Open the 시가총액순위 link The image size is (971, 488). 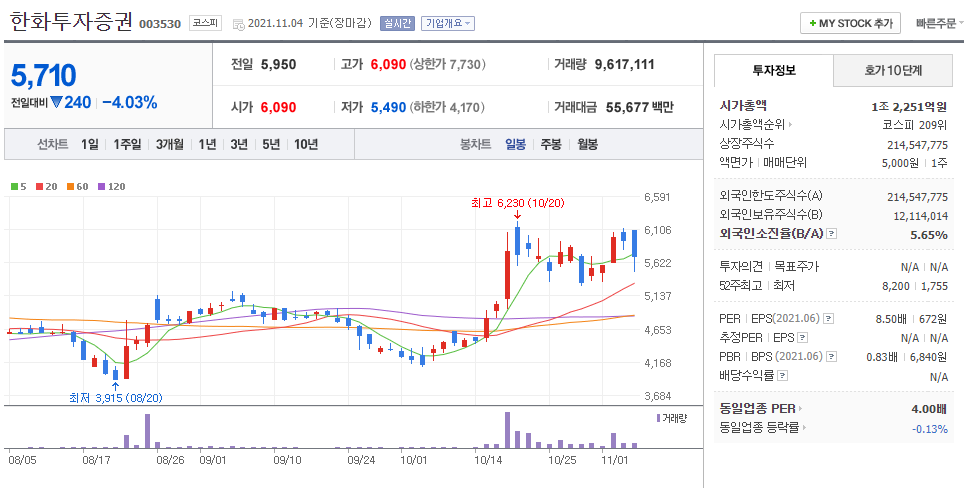tap(752, 125)
